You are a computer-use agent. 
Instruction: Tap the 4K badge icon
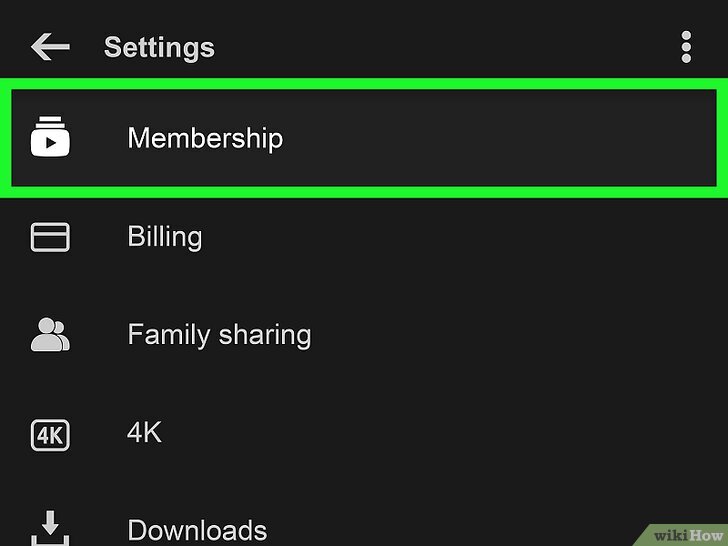pyautogui.click(x=50, y=435)
